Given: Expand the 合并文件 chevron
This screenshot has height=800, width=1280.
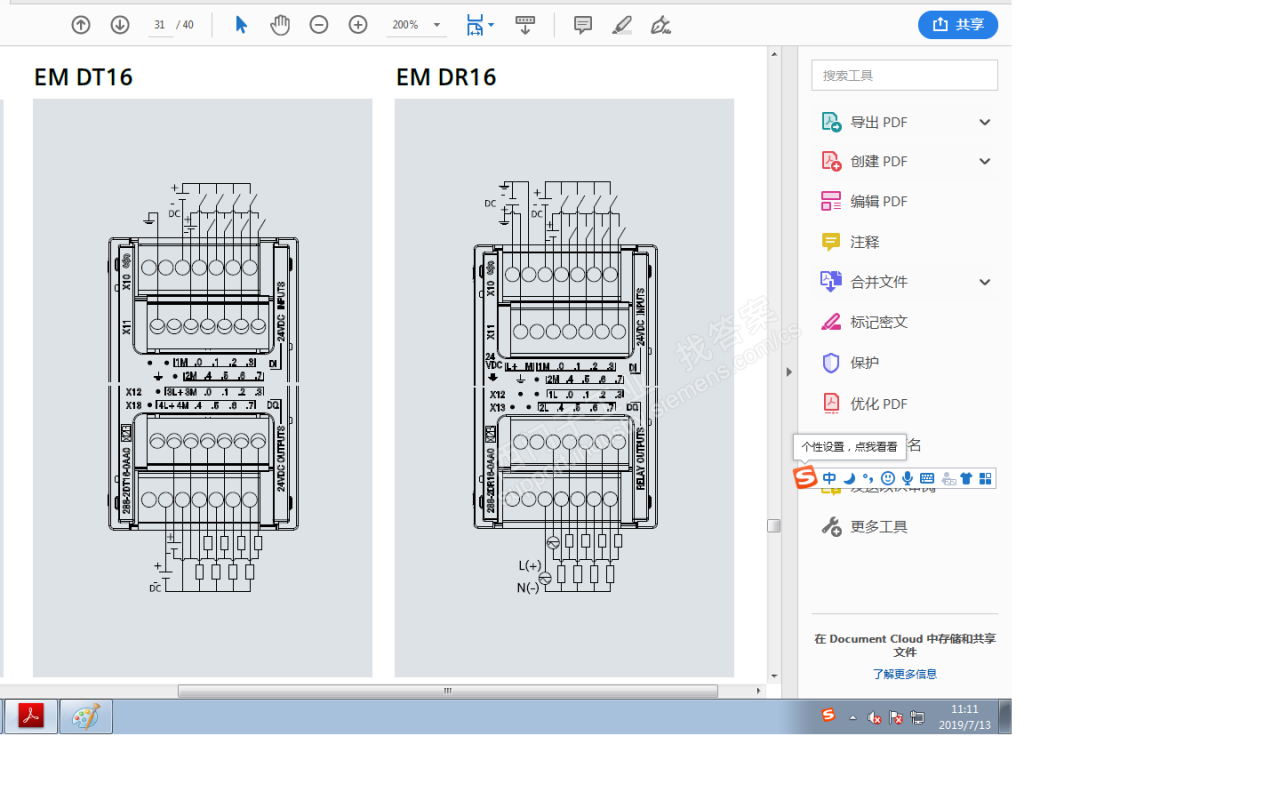Looking at the screenshot, I should click(985, 282).
